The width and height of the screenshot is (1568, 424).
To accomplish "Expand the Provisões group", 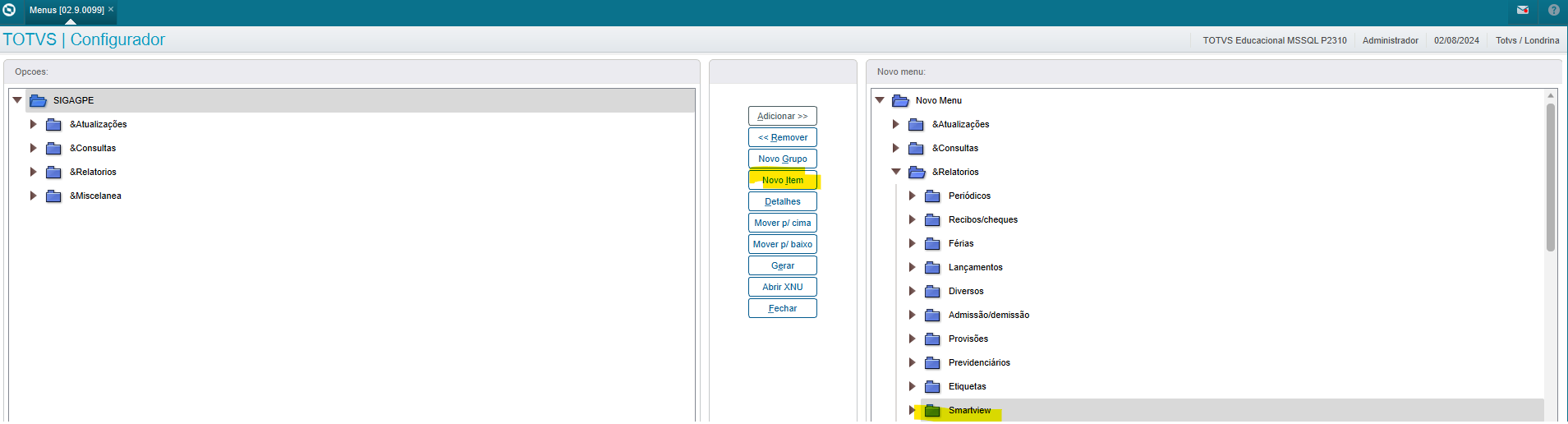I will coord(912,339).
